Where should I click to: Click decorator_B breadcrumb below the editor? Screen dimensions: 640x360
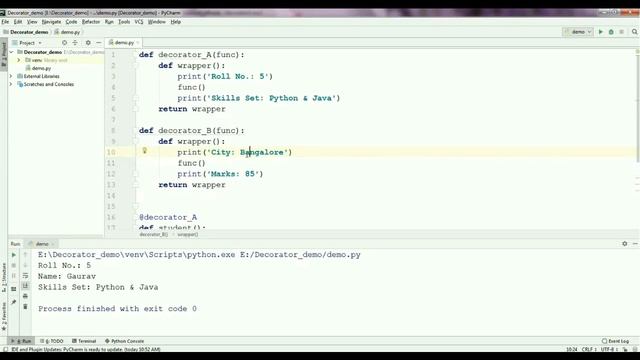click(x=153, y=234)
